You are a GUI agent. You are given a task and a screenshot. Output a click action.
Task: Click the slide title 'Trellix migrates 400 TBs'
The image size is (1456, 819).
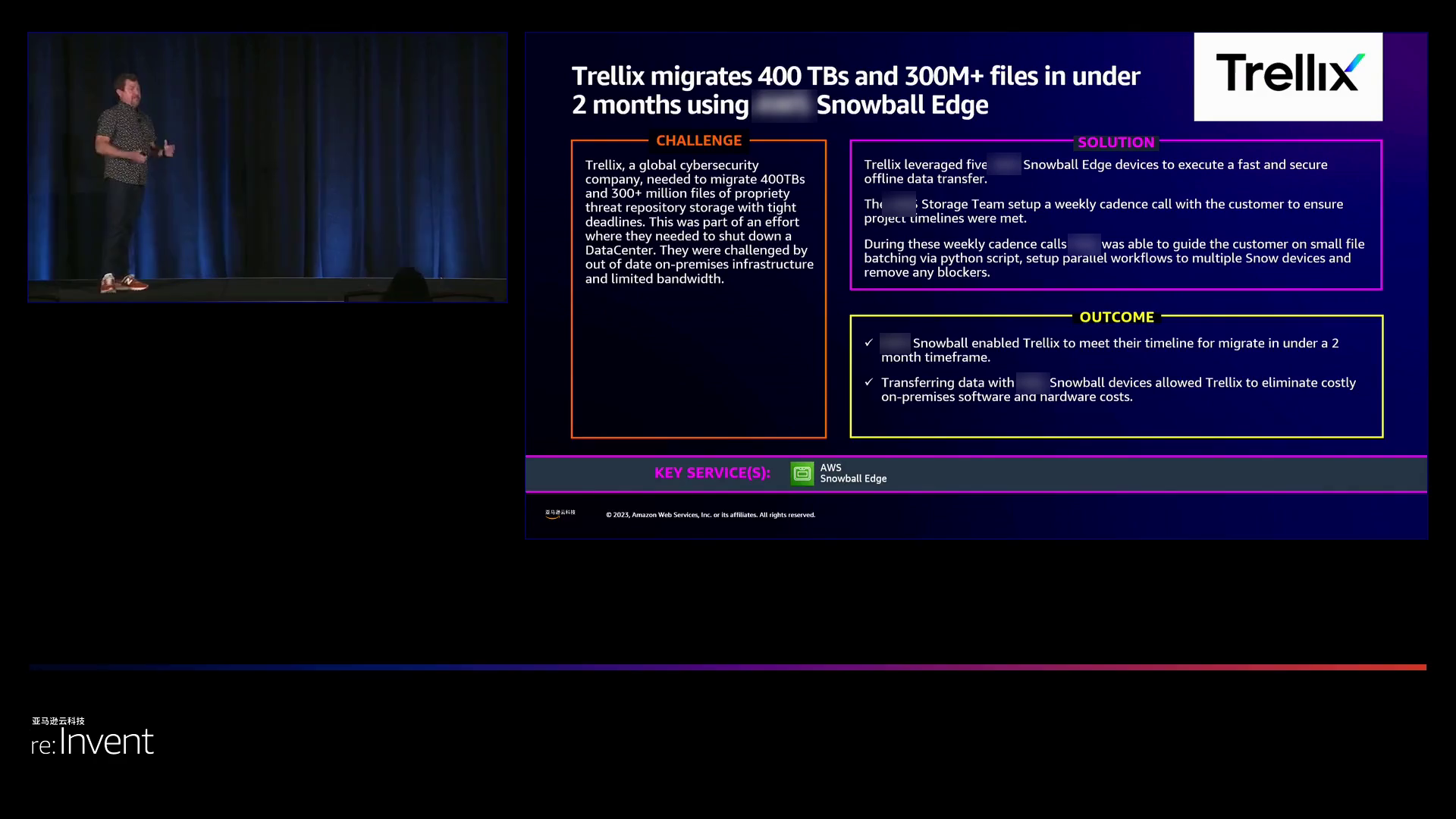(x=855, y=90)
